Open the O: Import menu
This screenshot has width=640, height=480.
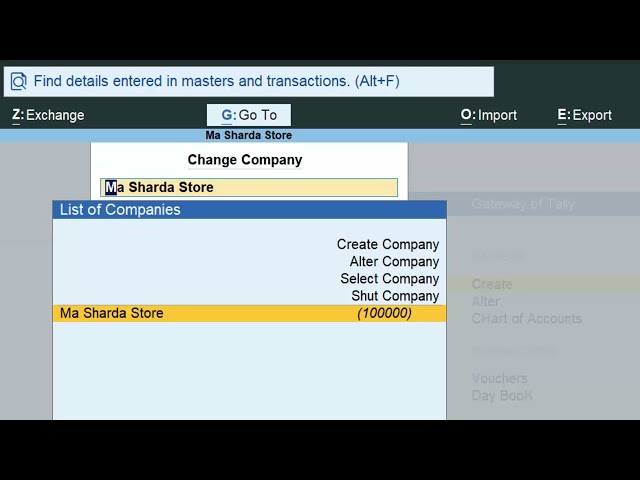(489, 115)
